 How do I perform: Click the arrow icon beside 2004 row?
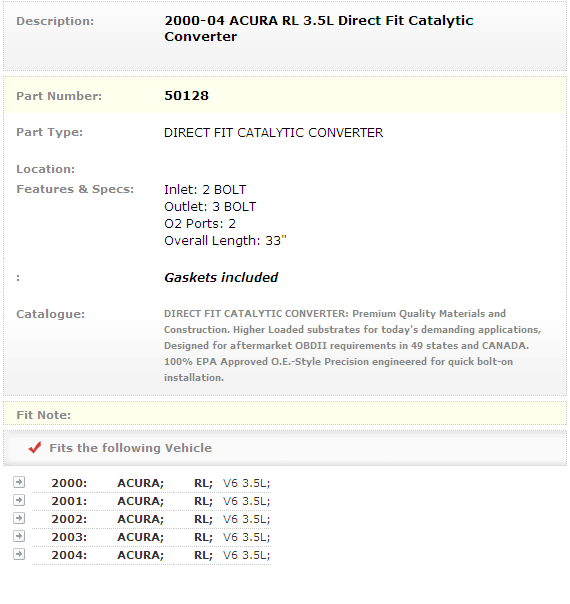[19, 554]
